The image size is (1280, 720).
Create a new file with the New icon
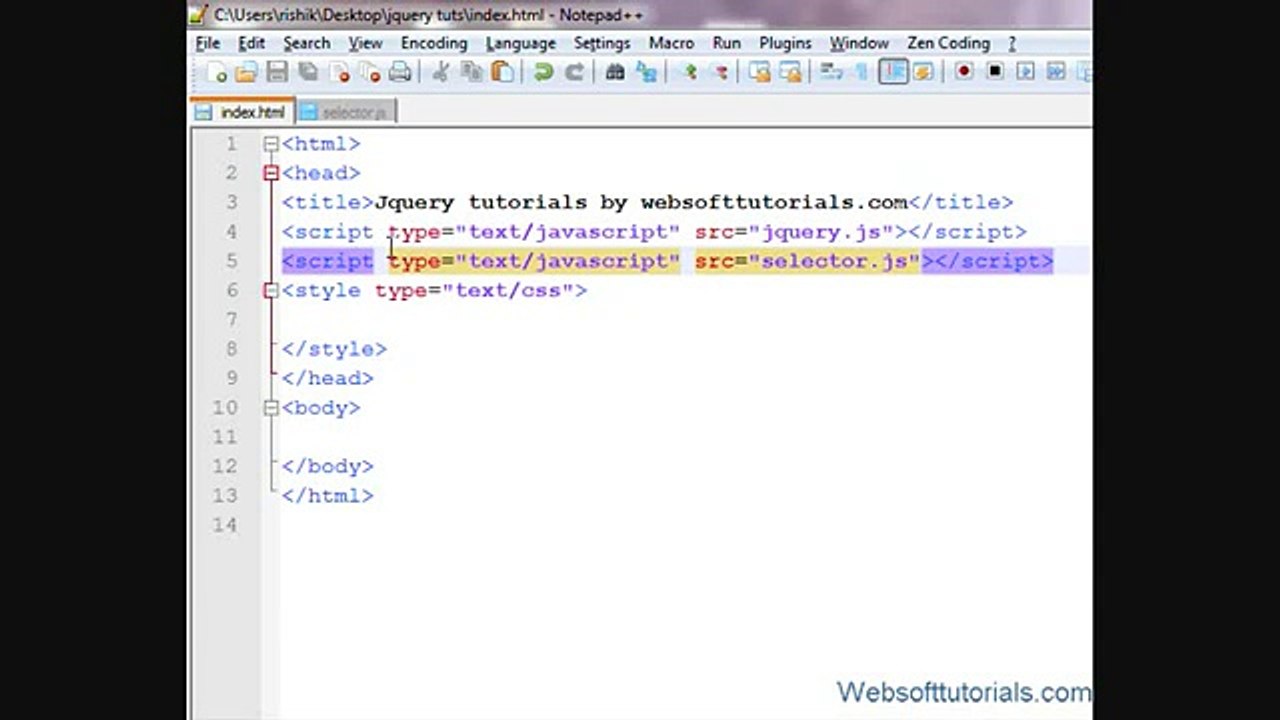(x=217, y=72)
